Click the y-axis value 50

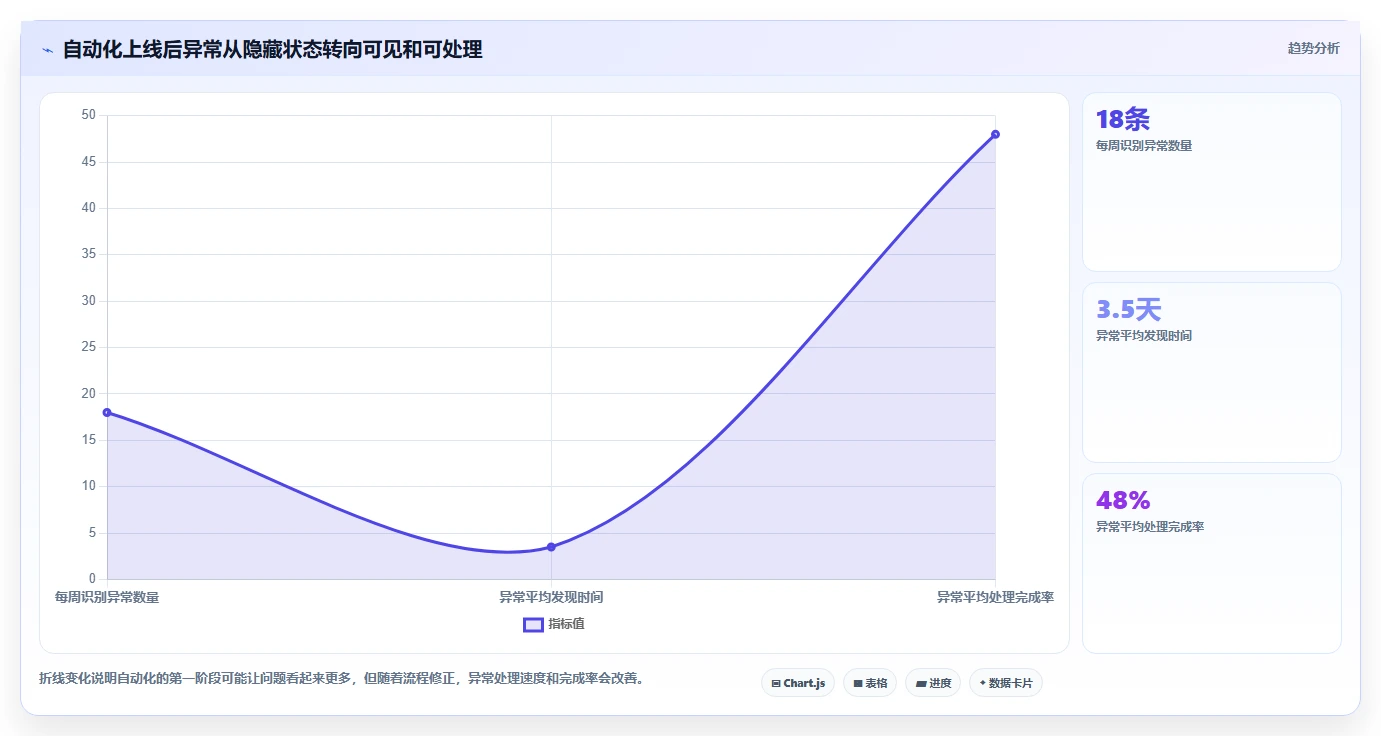pos(89,115)
